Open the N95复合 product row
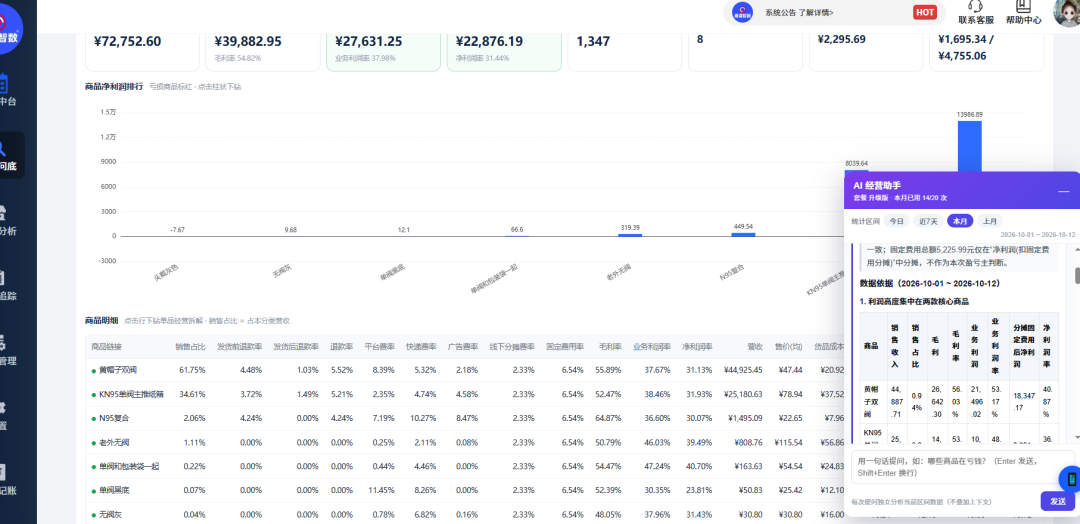Screen dimensions: 1080x524 tap(465, 418)
